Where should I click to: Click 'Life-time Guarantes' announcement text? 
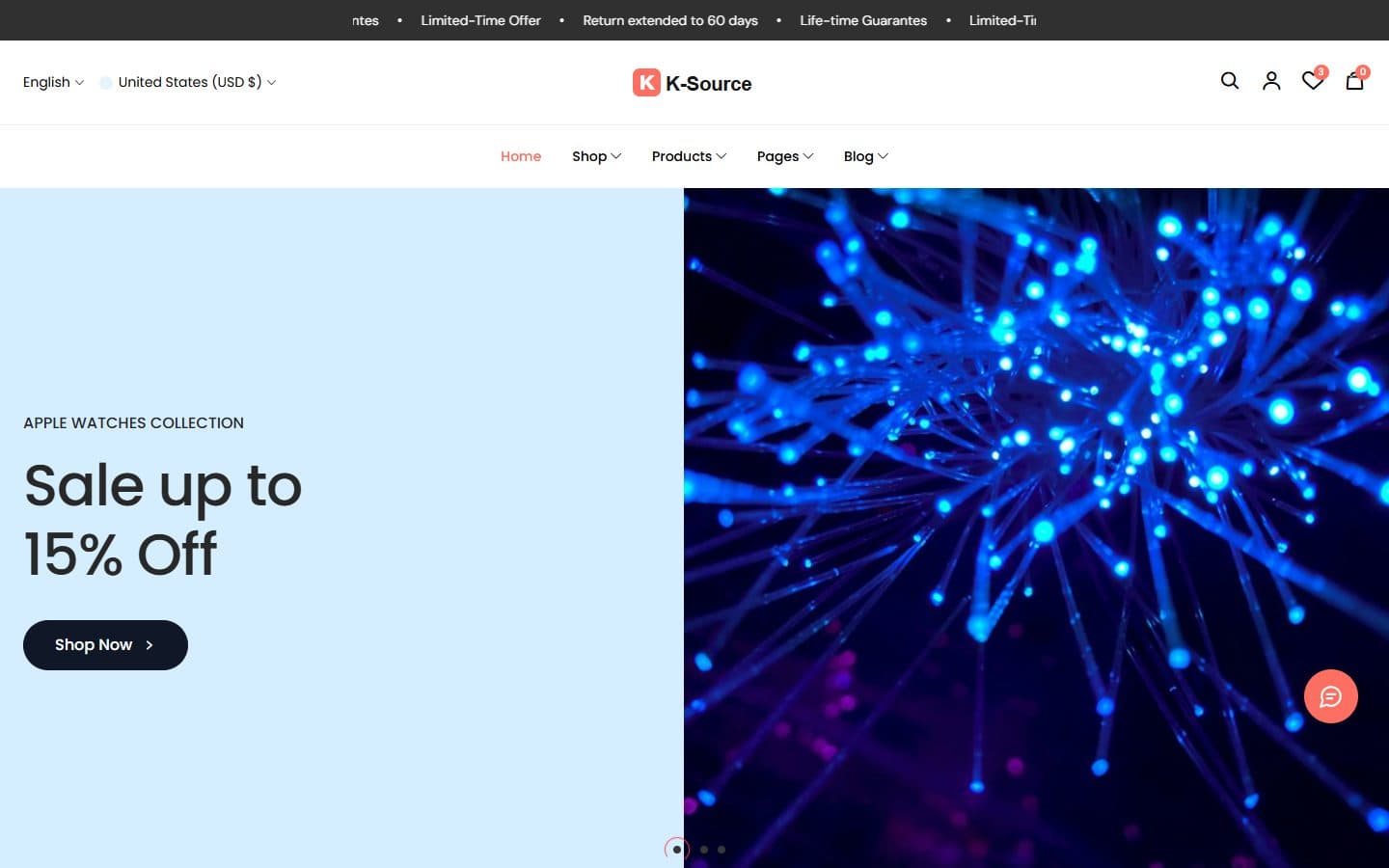[863, 20]
